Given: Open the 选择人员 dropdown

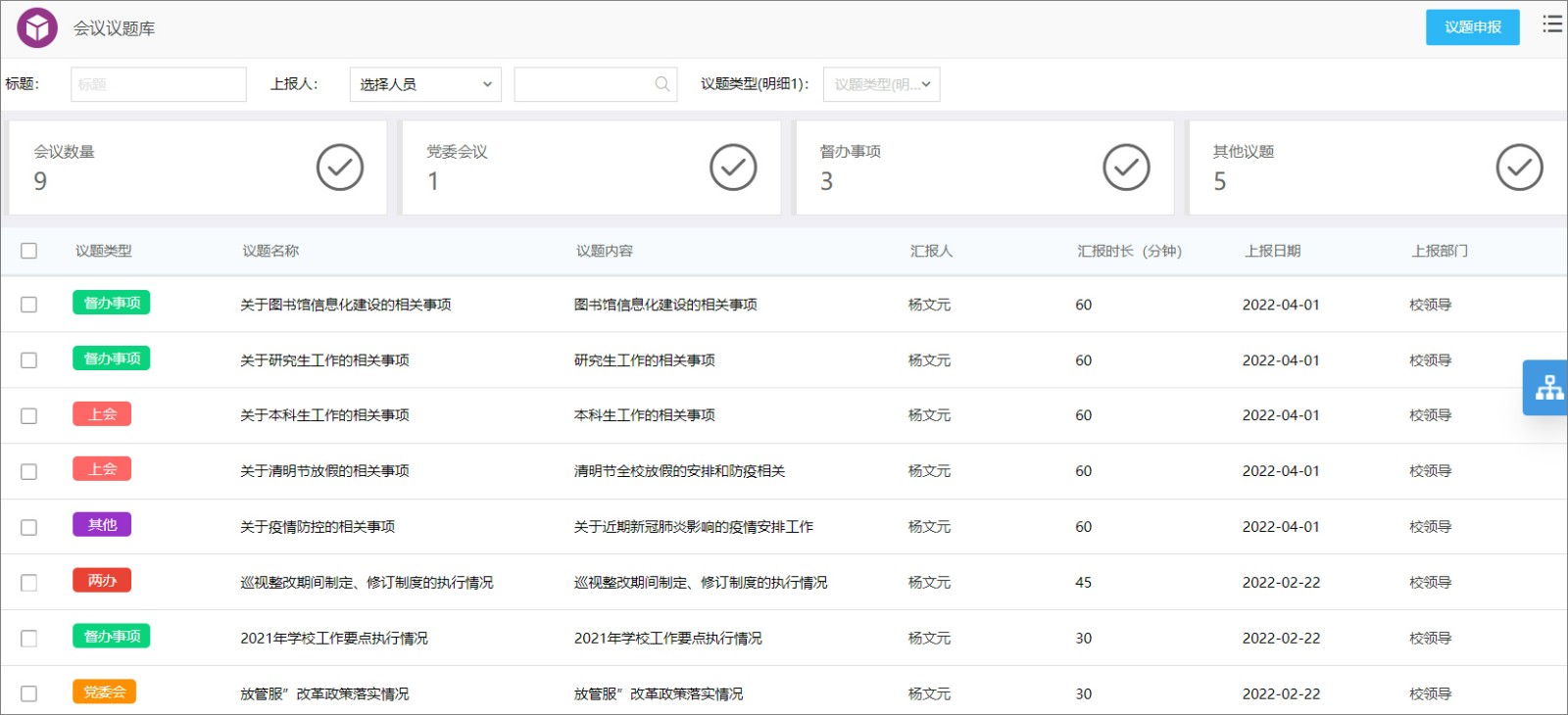Looking at the screenshot, I should (425, 84).
